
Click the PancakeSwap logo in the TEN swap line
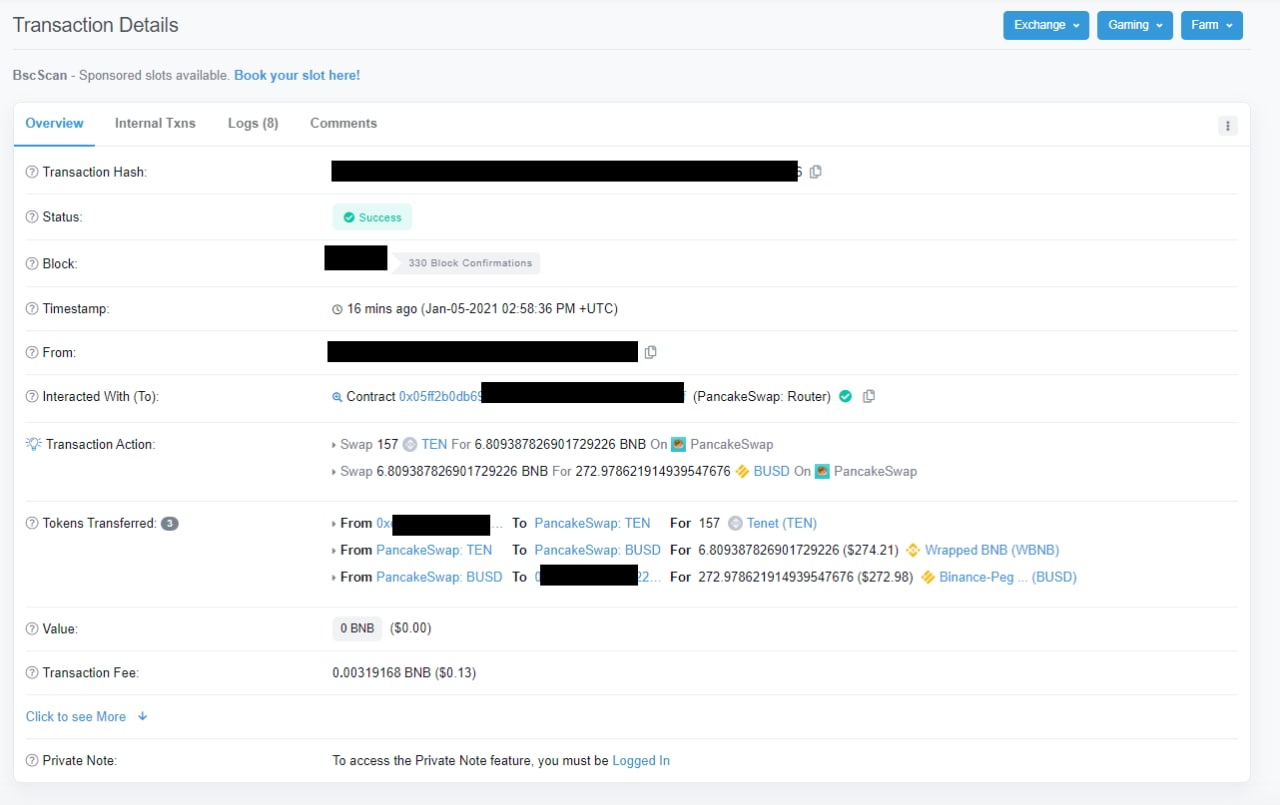tap(678, 444)
